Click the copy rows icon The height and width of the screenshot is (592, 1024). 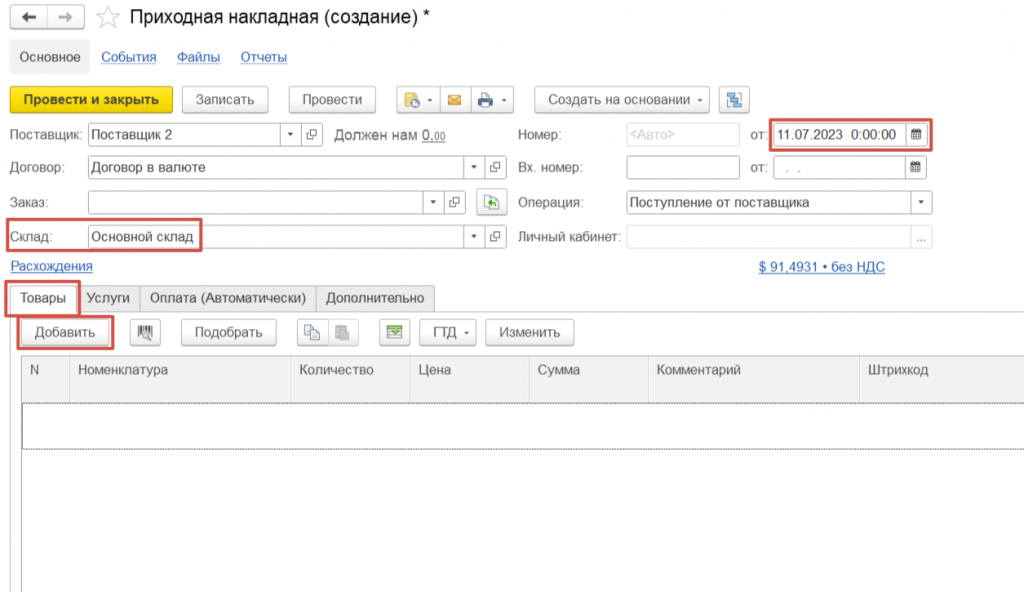click(x=311, y=332)
